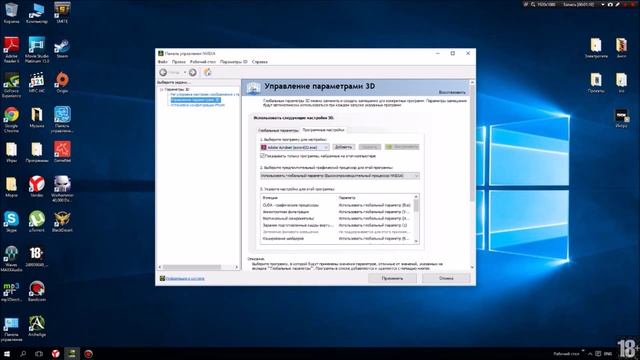Image resolution: width=640 pixels, height=360 pixels.
Task: Switch to the Глобальные параметры tab
Action: 278,130
